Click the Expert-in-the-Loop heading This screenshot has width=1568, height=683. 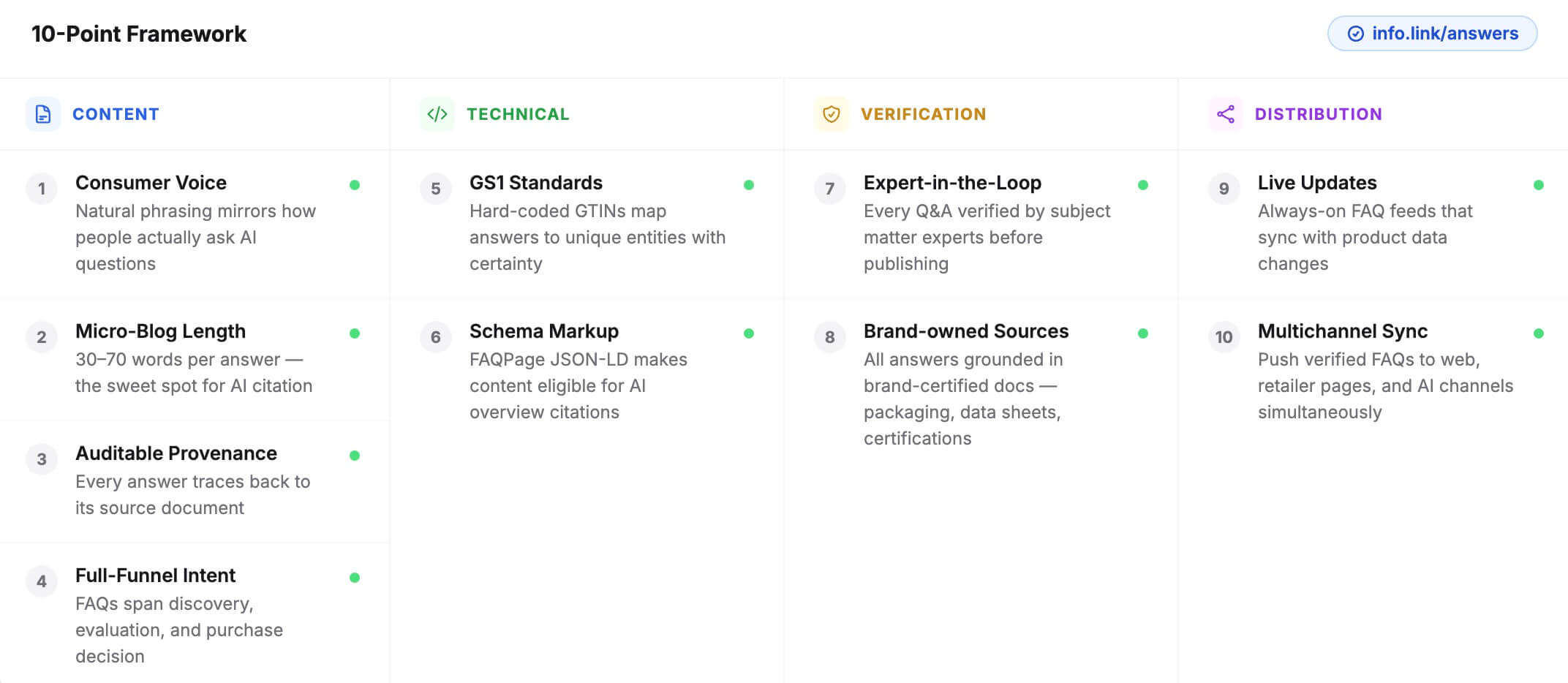952,183
